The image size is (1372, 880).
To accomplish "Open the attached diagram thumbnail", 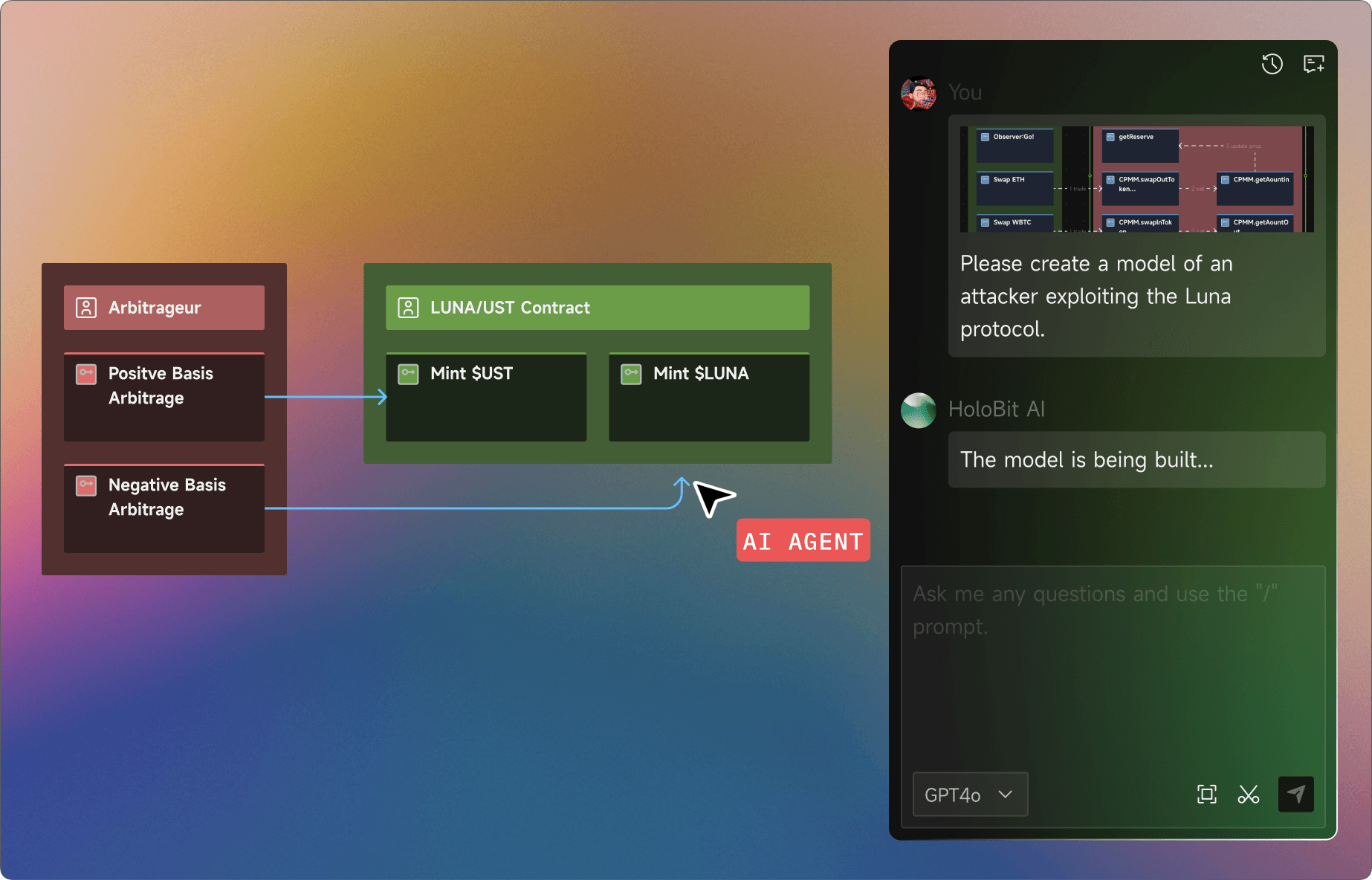I will pos(1136,179).
